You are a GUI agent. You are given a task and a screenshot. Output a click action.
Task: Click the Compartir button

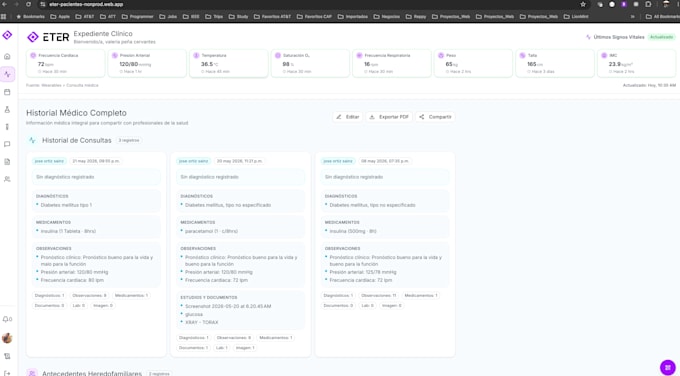[x=435, y=117]
